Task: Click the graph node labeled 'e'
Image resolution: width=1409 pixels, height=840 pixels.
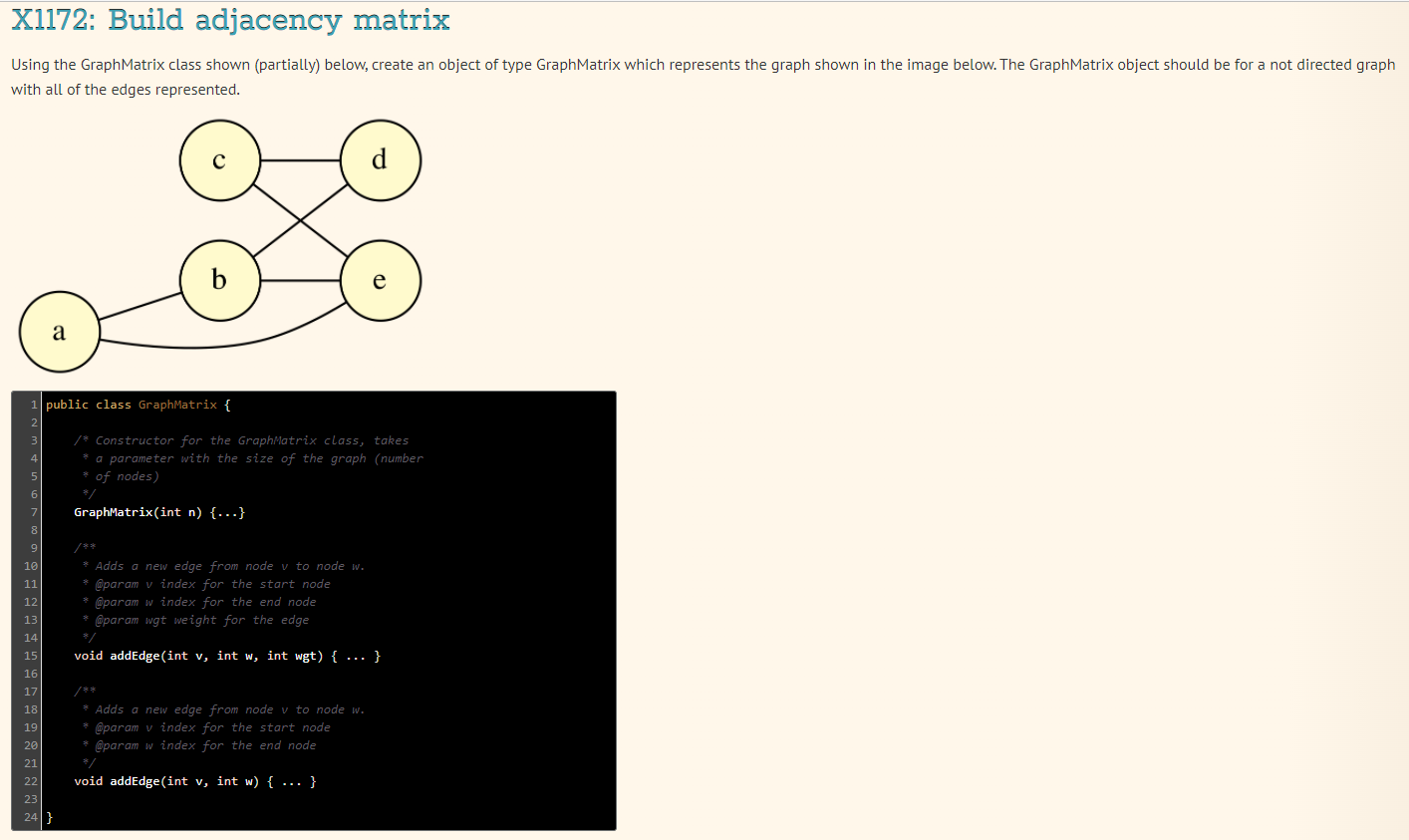Action: [x=381, y=280]
